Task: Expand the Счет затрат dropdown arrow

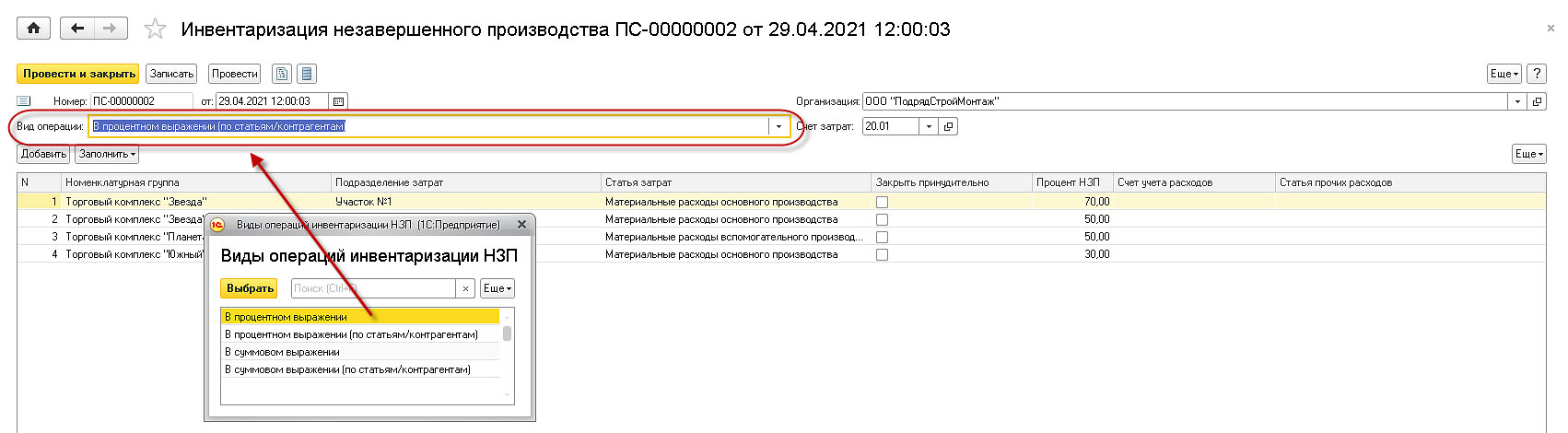Action: [x=929, y=126]
